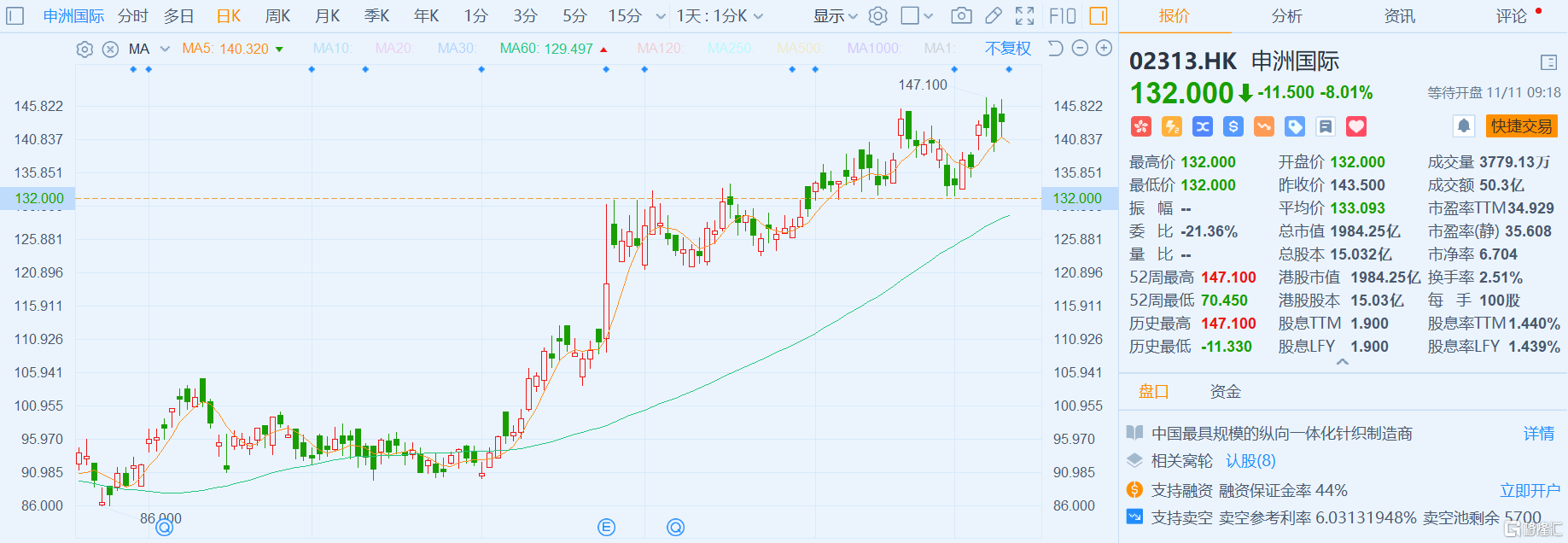Click the blue shuffle arrows icon

(1203, 126)
